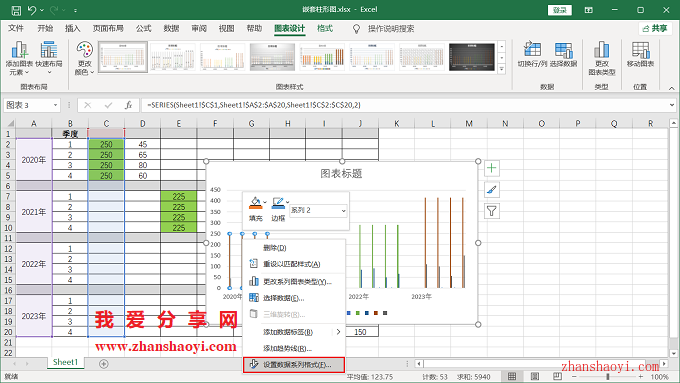Click Move Chart (移动图表) icon
The height and width of the screenshot is (383, 680).
(640, 55)
